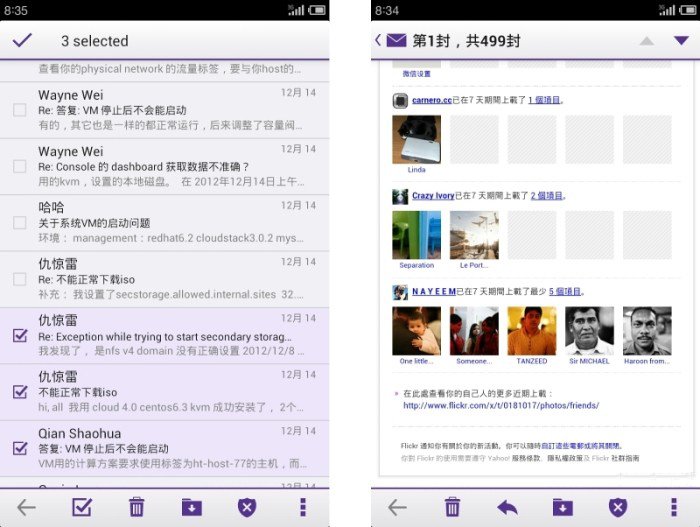The height and width of the screenshot is (527, 700).
Task: Open flickr.com photos/friends URL
Action: pyautogui.click(x=501, y=406)
